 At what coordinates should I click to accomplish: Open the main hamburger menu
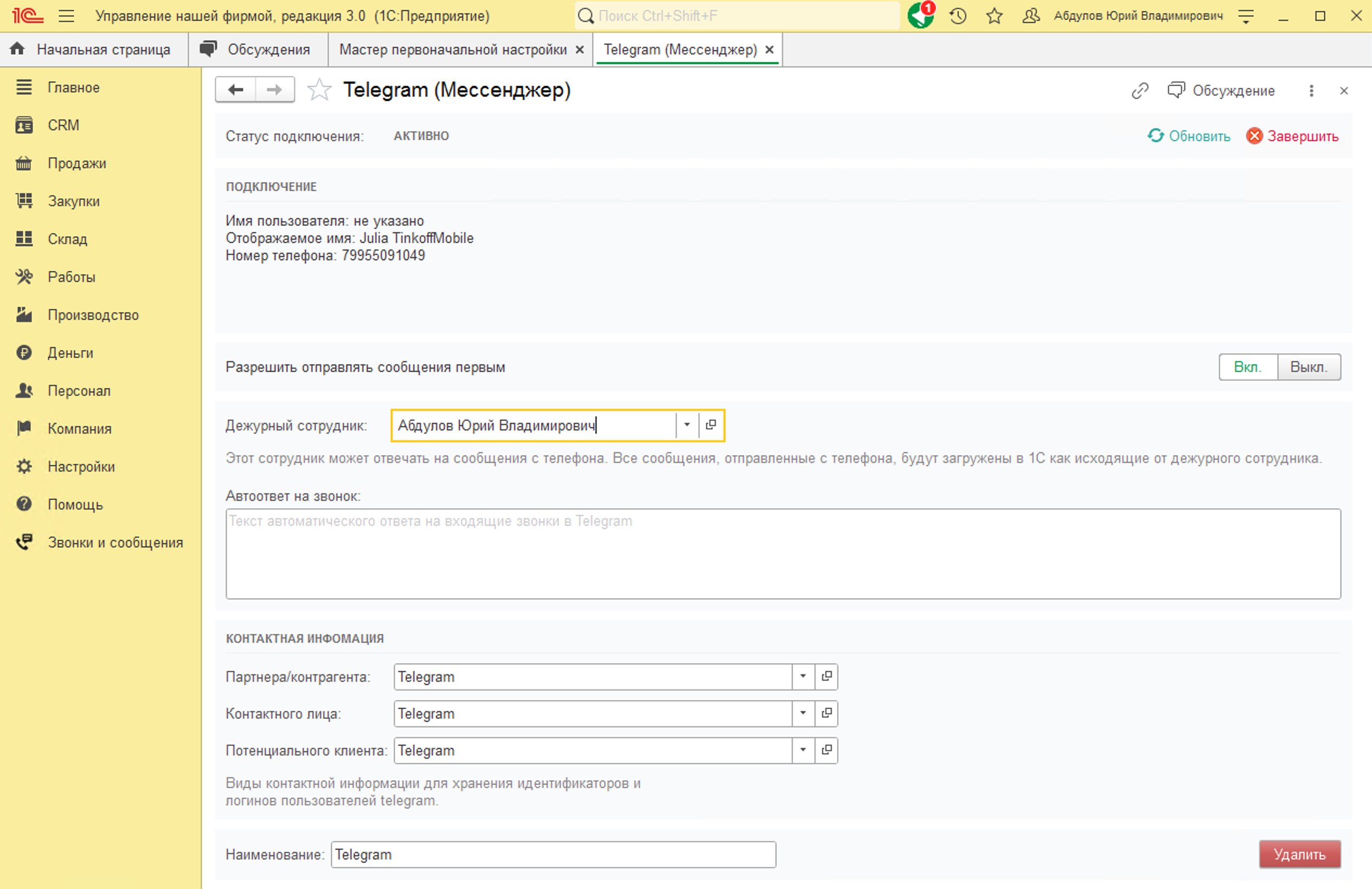[66, 16]
